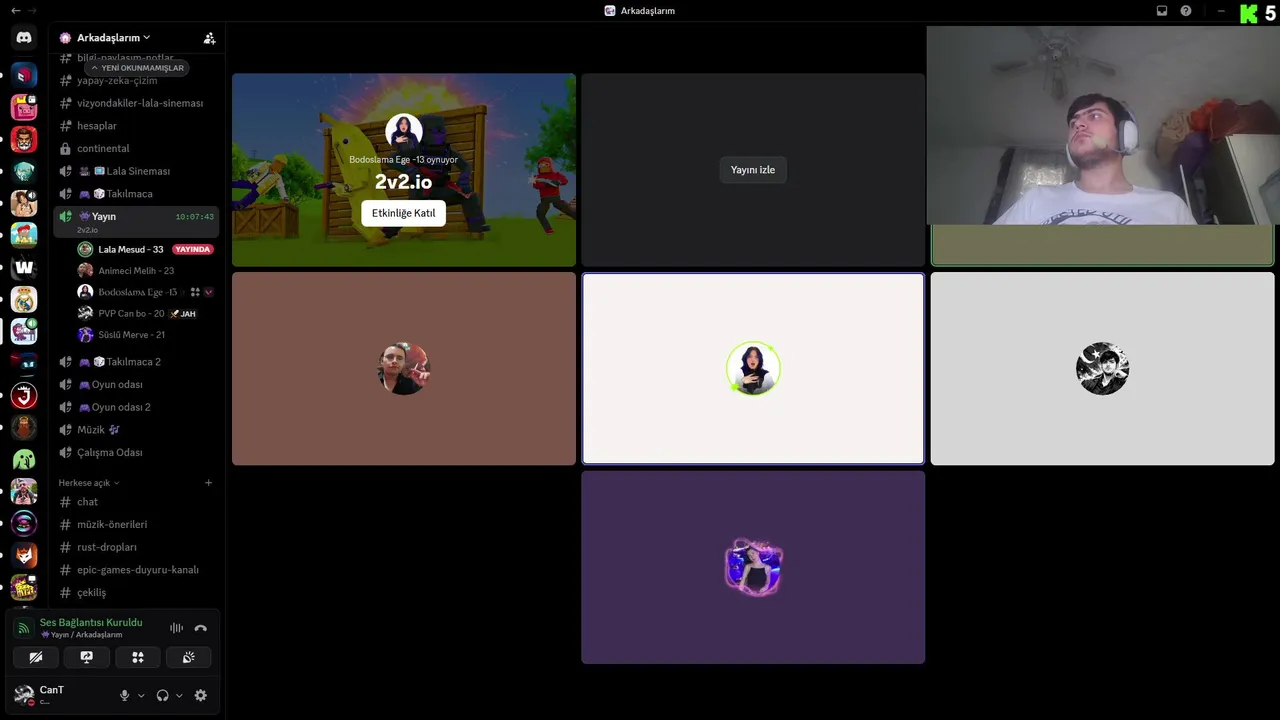Select the Yayın voice channel
Image resolution: width=1280 pixels, height=720 pixels.
pos(136,221)
